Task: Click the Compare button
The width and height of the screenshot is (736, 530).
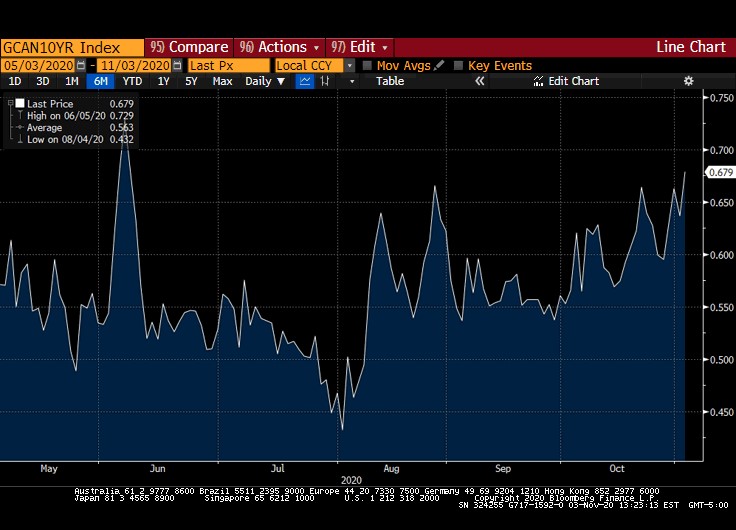Action: (189, 47)
